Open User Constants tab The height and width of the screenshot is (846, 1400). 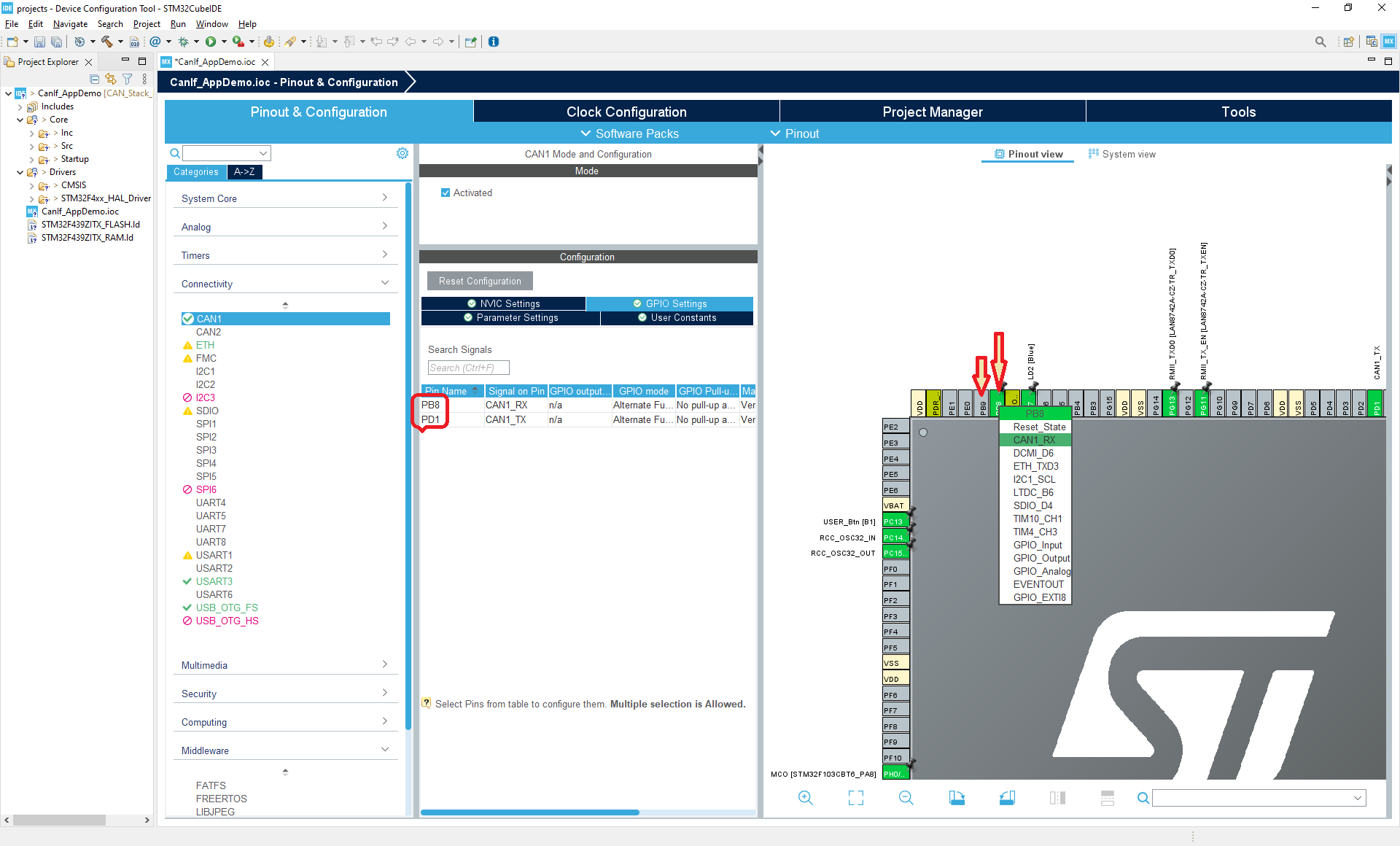pyautogui.click(x=677, y=317)
